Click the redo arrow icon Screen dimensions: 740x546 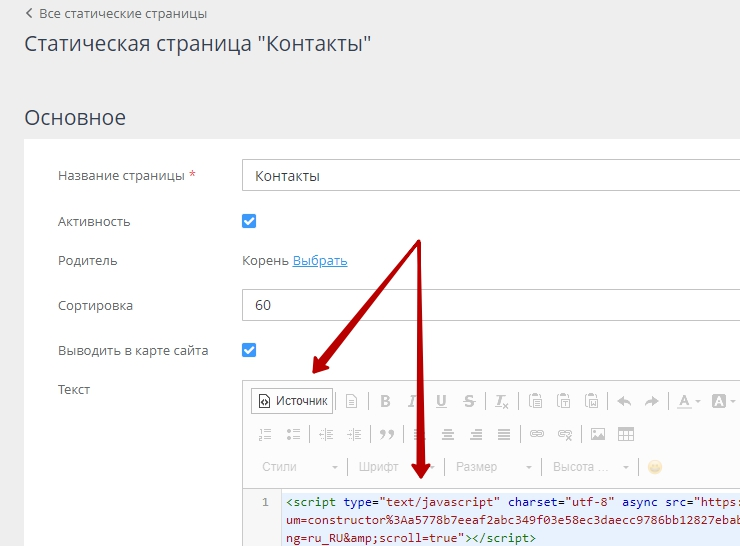[651, 401]
